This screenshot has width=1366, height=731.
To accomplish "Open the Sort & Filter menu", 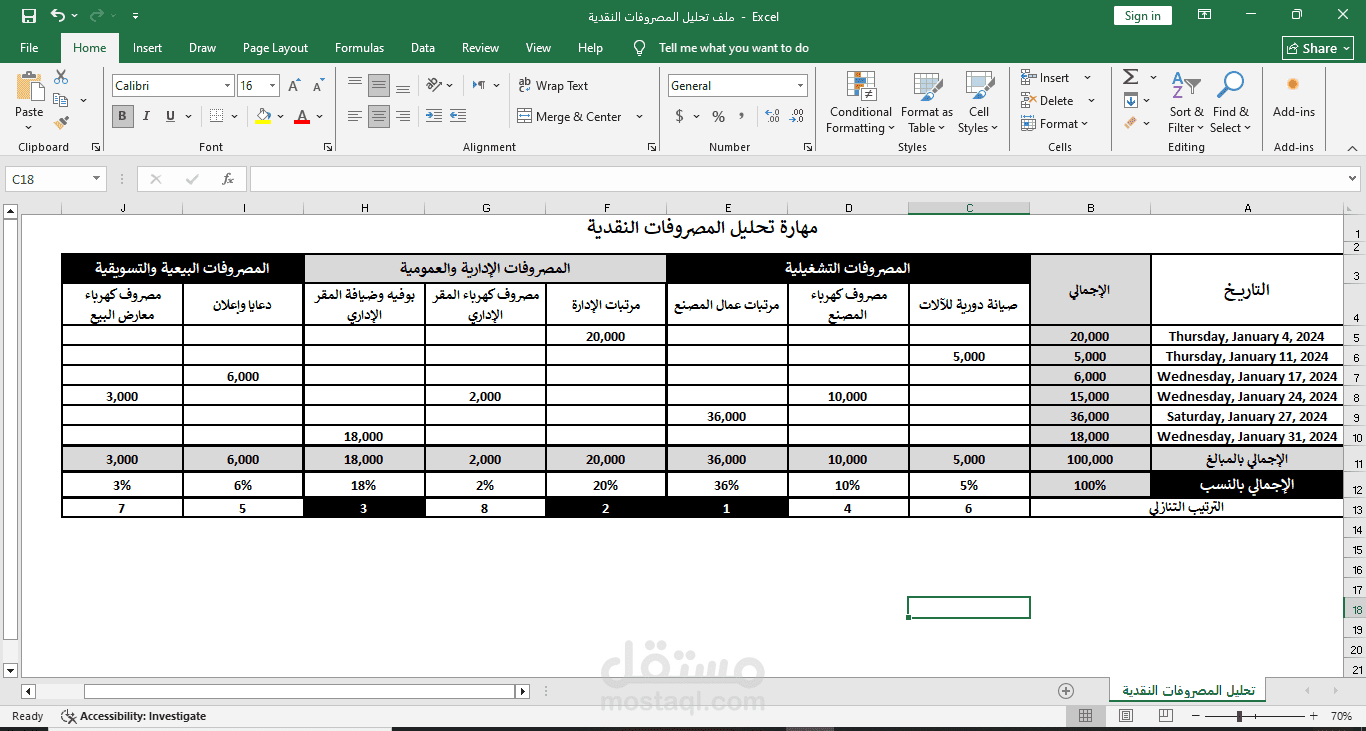I will tap(1185, 102).
